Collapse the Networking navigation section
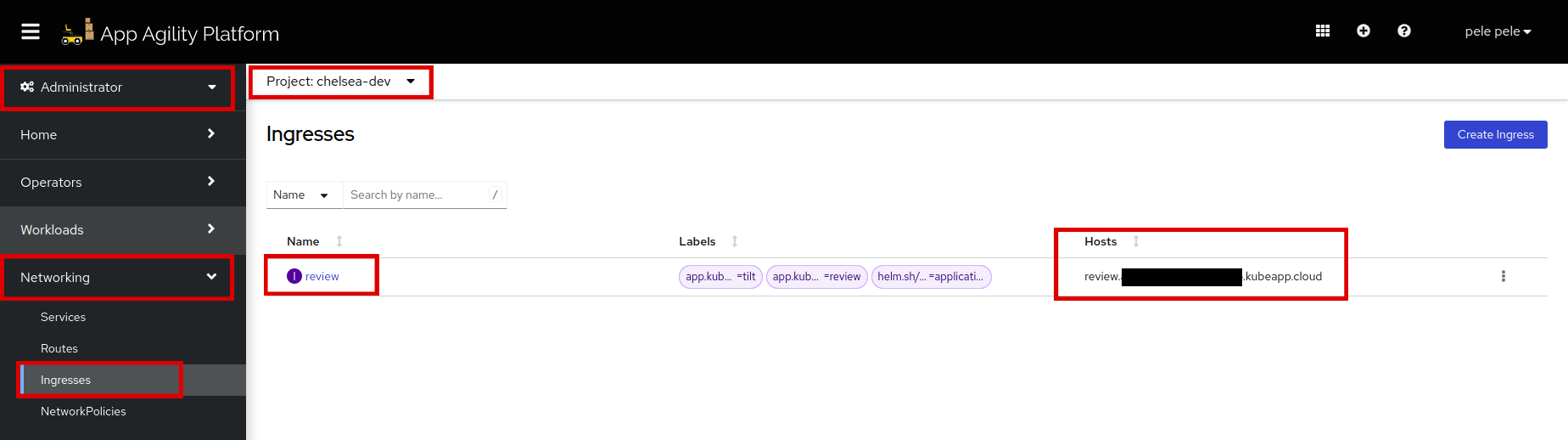1568x440 pixels. click(x=118, y=277)
